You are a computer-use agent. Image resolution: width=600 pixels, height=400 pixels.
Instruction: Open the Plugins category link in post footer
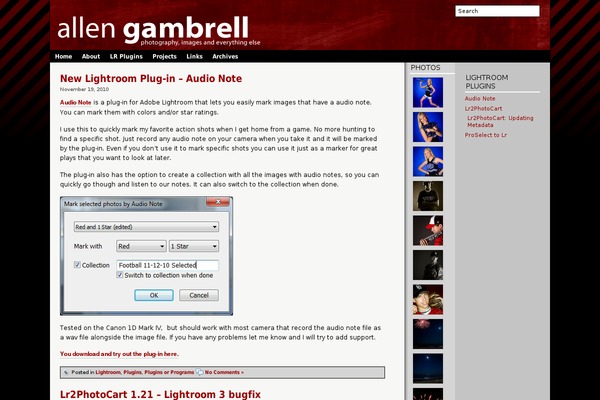tap(132, 372)
